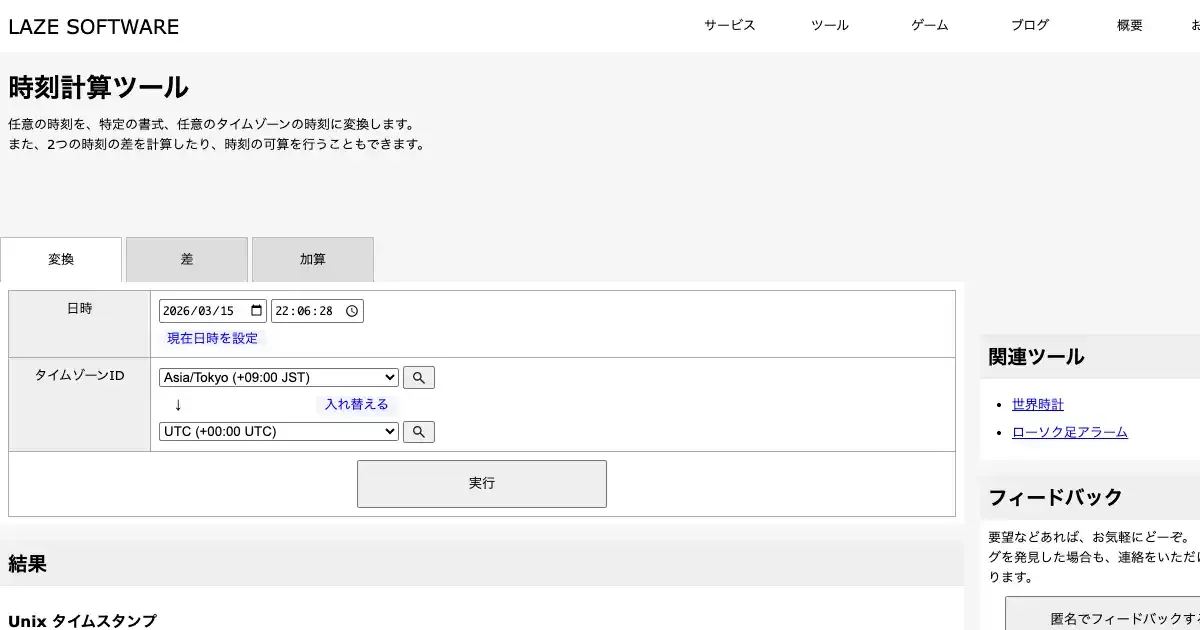Click 入れ替える to swap timezones
The image size is (1200, 630).
(356, 405)
